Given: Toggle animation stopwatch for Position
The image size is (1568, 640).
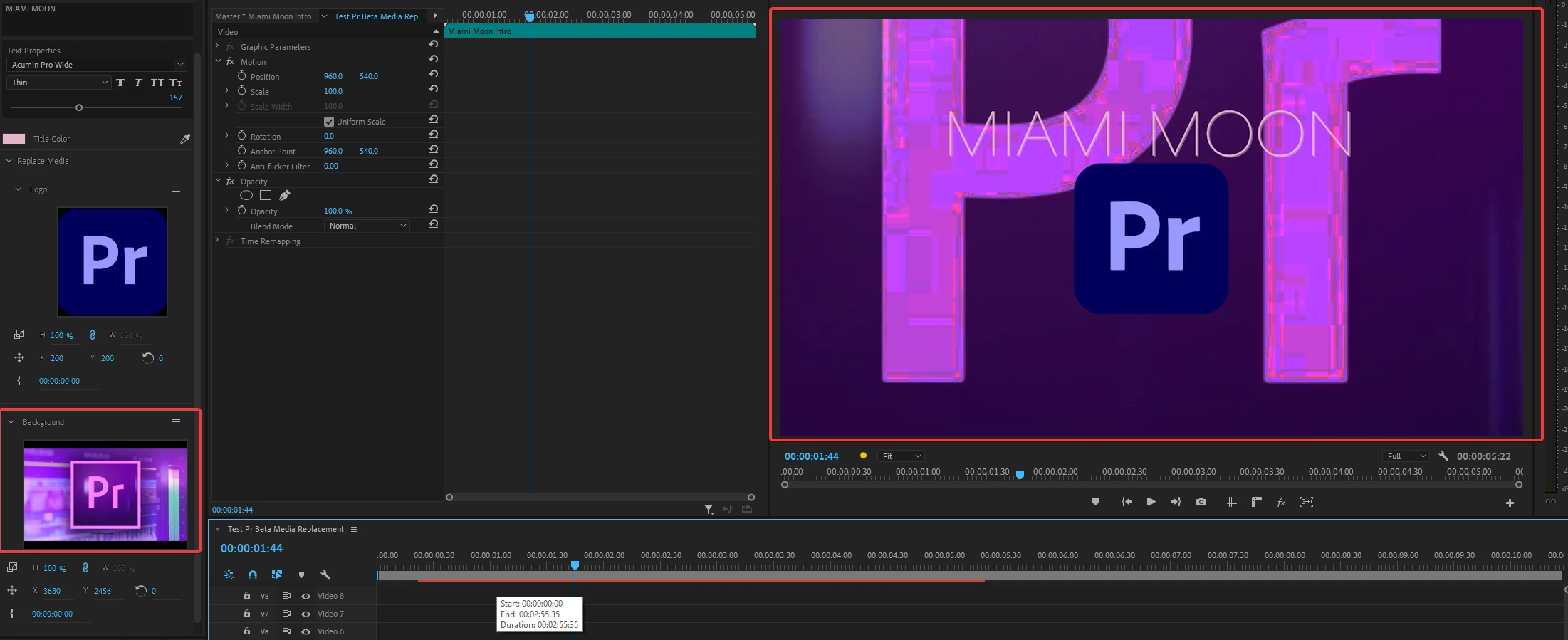Looking at the screenshot, I should point(241,75).
